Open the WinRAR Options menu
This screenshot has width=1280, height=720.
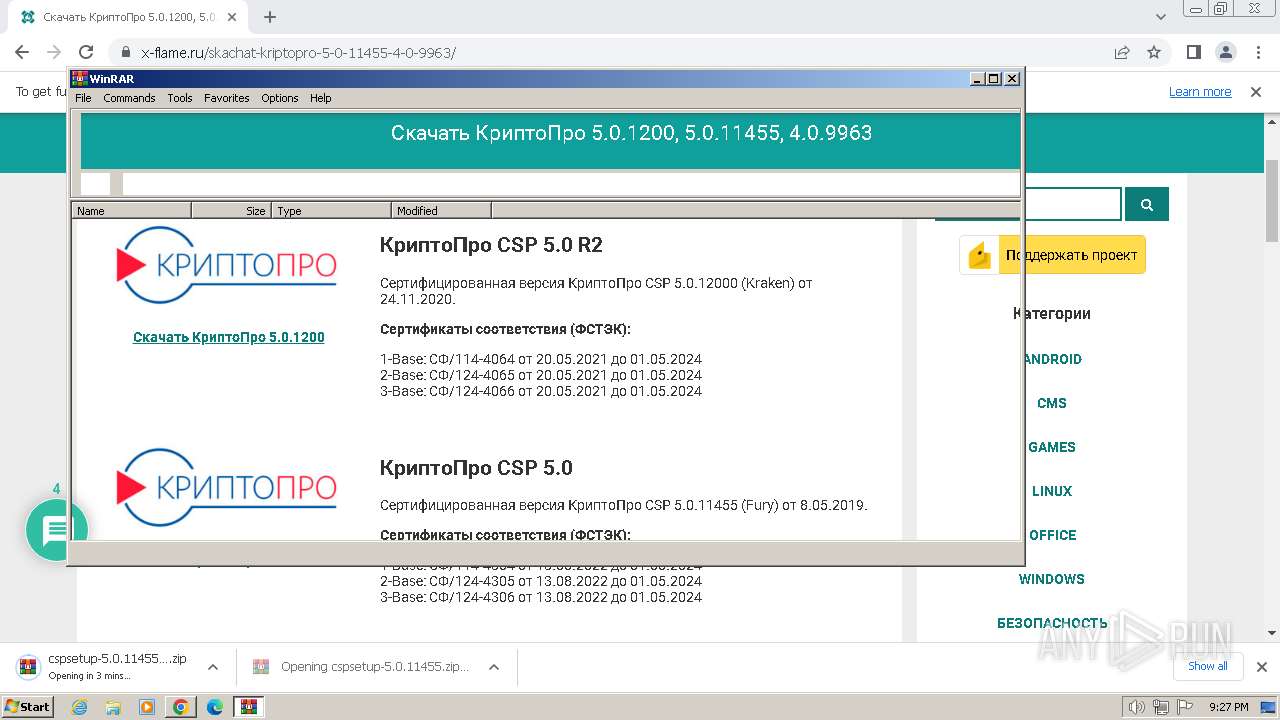point(280,98)
